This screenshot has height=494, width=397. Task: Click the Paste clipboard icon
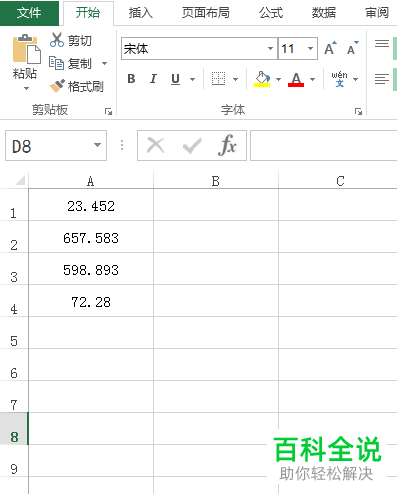[x=27, y=49]
